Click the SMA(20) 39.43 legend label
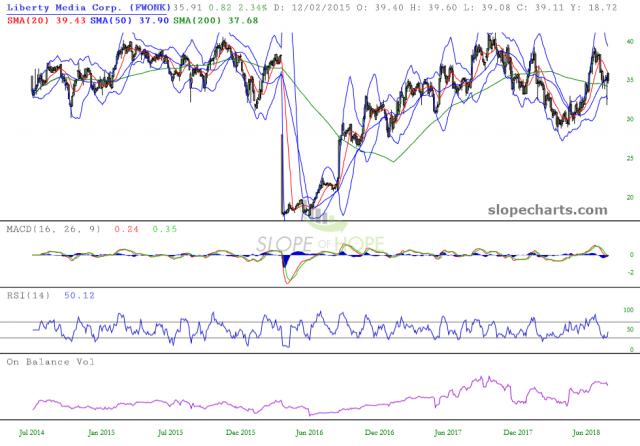640x446 pixels. coord(47,20)
